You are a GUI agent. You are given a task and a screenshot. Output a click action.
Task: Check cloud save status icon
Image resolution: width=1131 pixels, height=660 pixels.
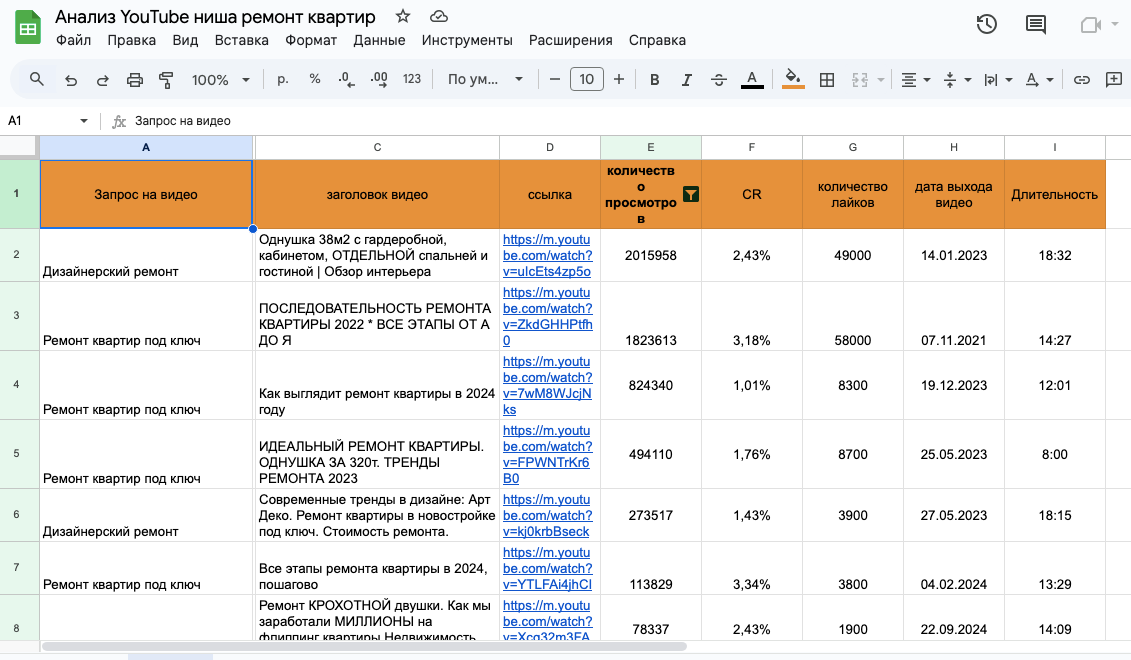439,16
